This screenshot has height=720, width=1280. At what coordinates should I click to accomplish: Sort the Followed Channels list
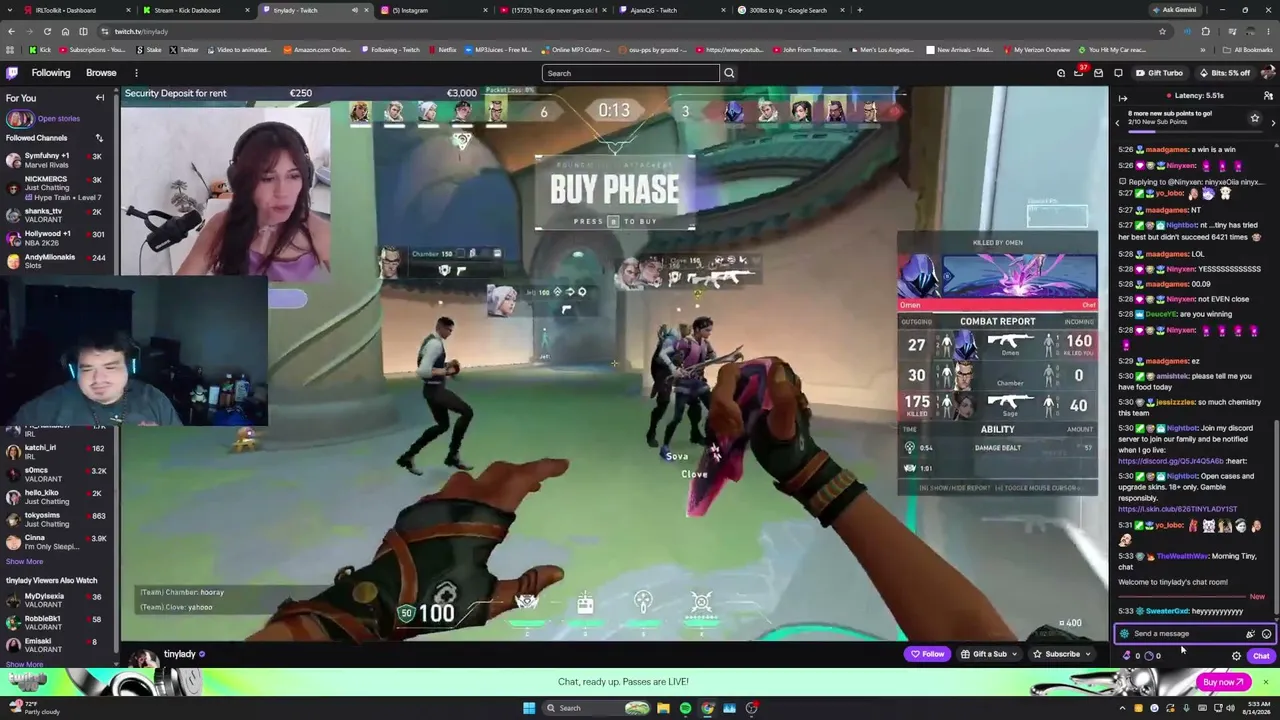pyautogui.click(x=99, y=138)
